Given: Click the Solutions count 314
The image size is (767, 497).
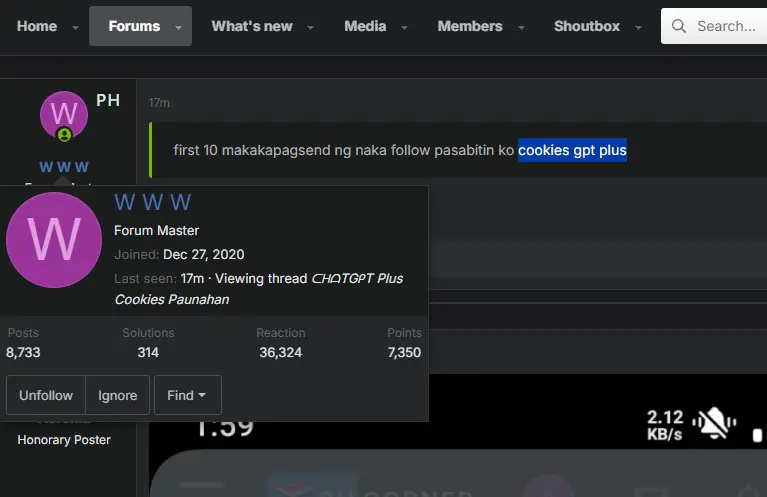Looking at the screenshot, I should (148, 352).
